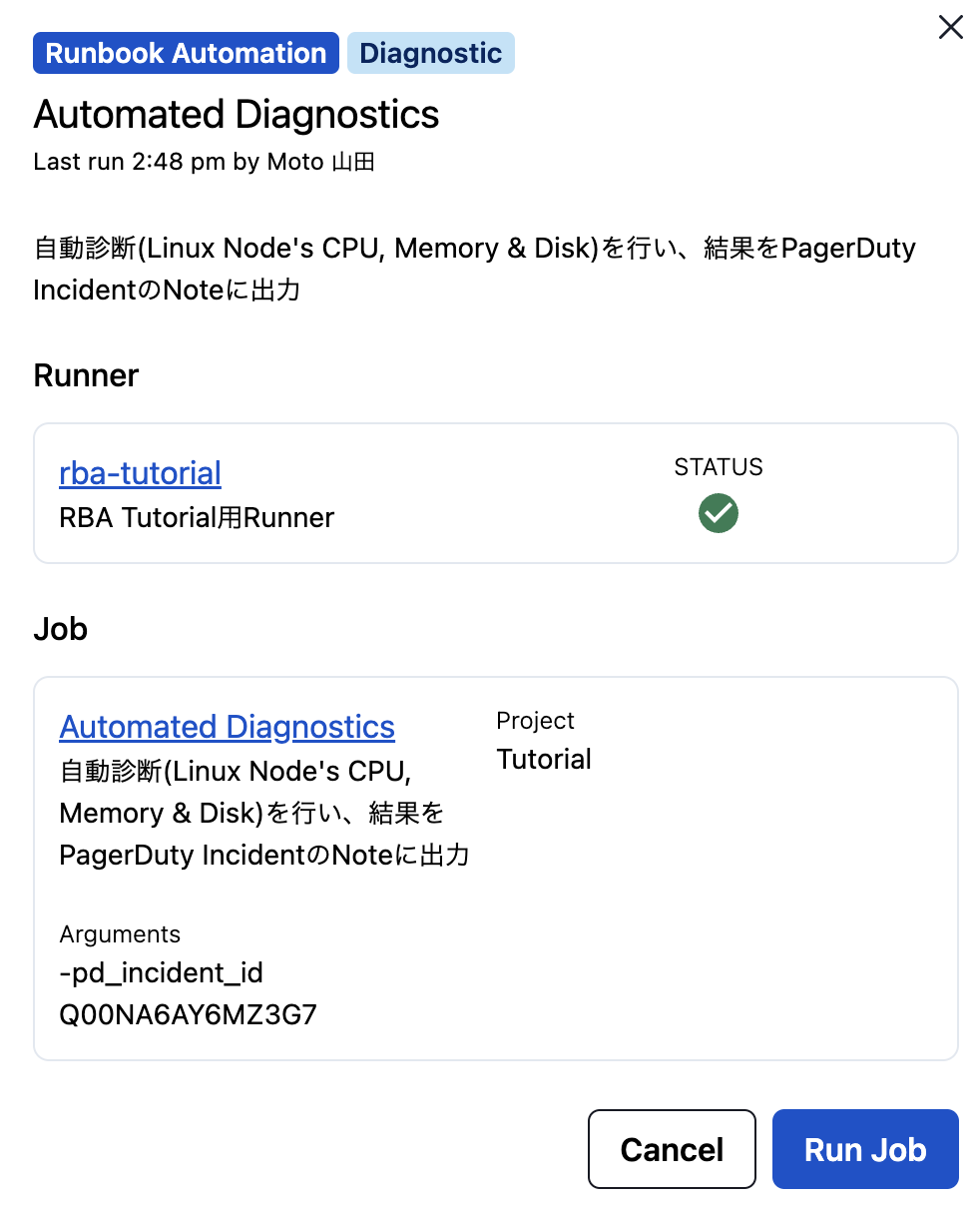
Task: Click the green runner status checkmark icon
Action: (x=719, y=513)
